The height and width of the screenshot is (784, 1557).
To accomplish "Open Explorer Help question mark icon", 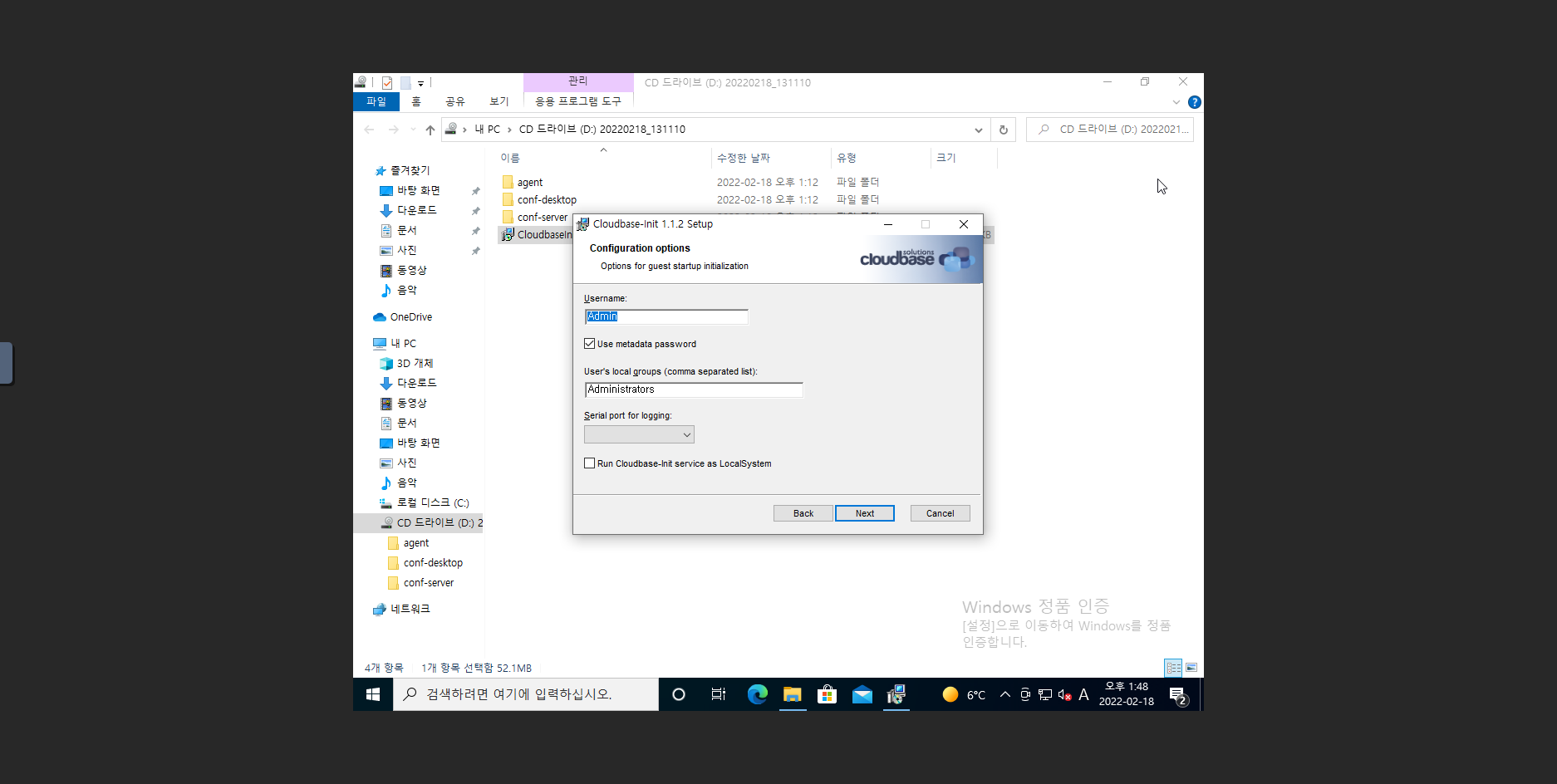I will pyautogui.click(x=1195, y=102).
